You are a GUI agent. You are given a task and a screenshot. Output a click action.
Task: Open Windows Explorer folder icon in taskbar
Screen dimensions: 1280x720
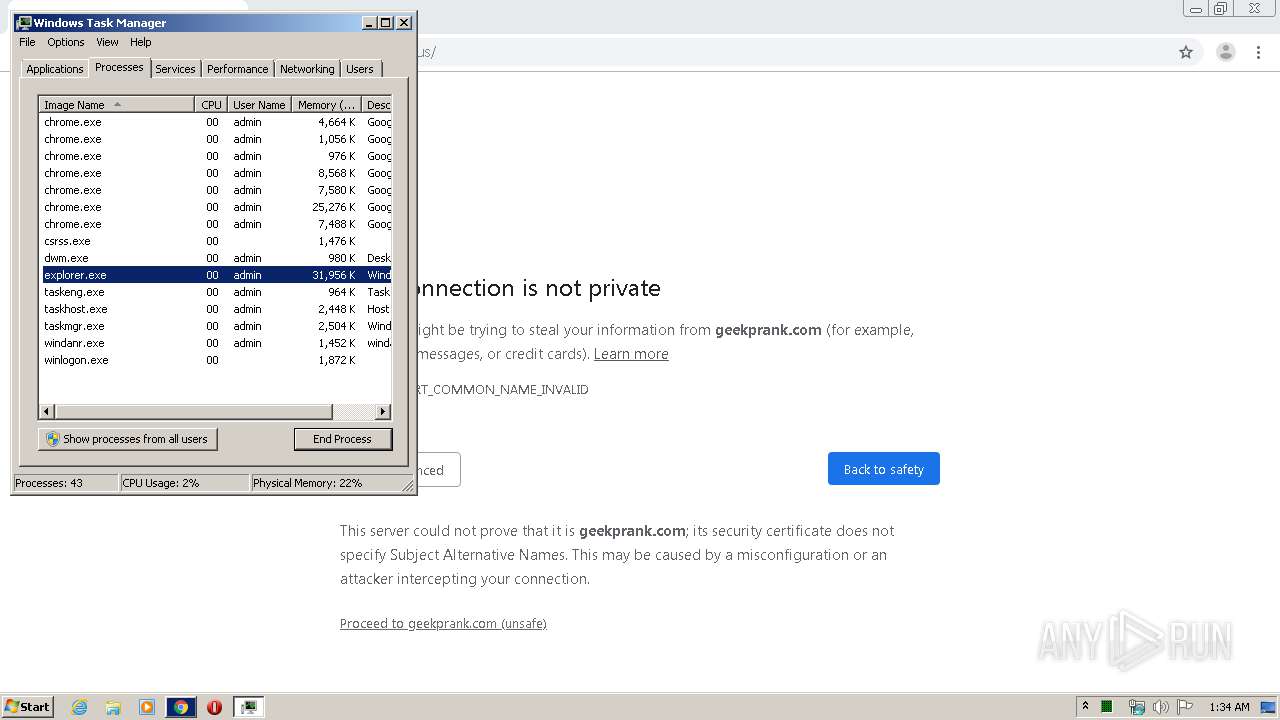pos(113,707)
